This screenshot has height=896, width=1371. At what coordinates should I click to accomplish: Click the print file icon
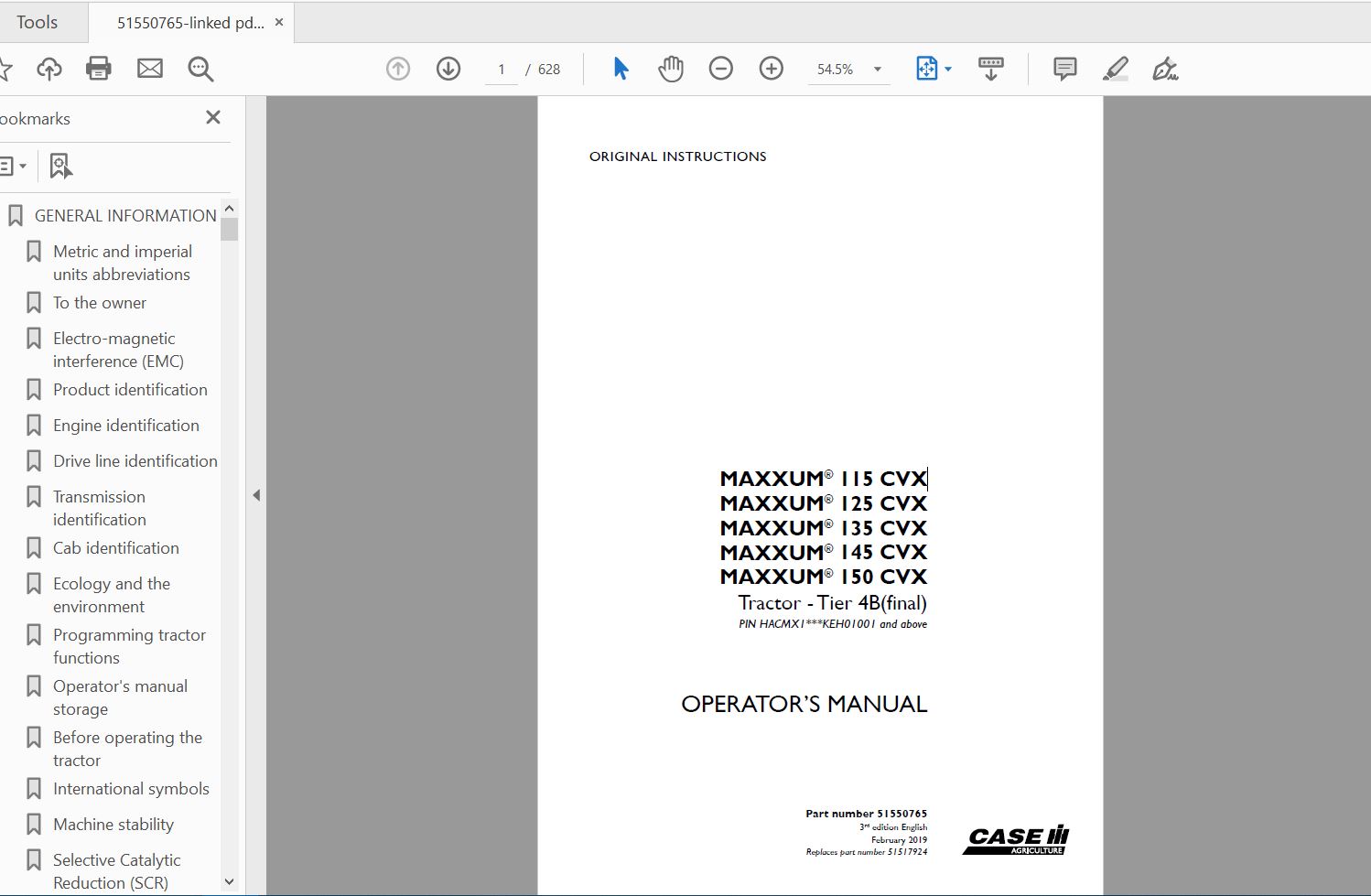[98, 69]
